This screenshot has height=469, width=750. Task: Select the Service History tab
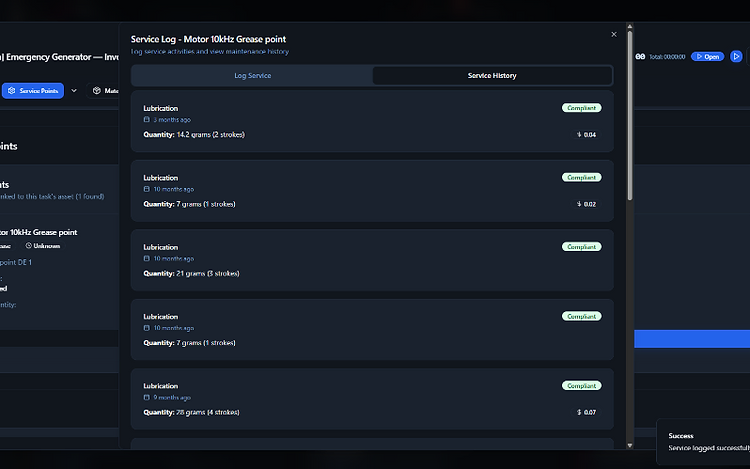[492, 76]
